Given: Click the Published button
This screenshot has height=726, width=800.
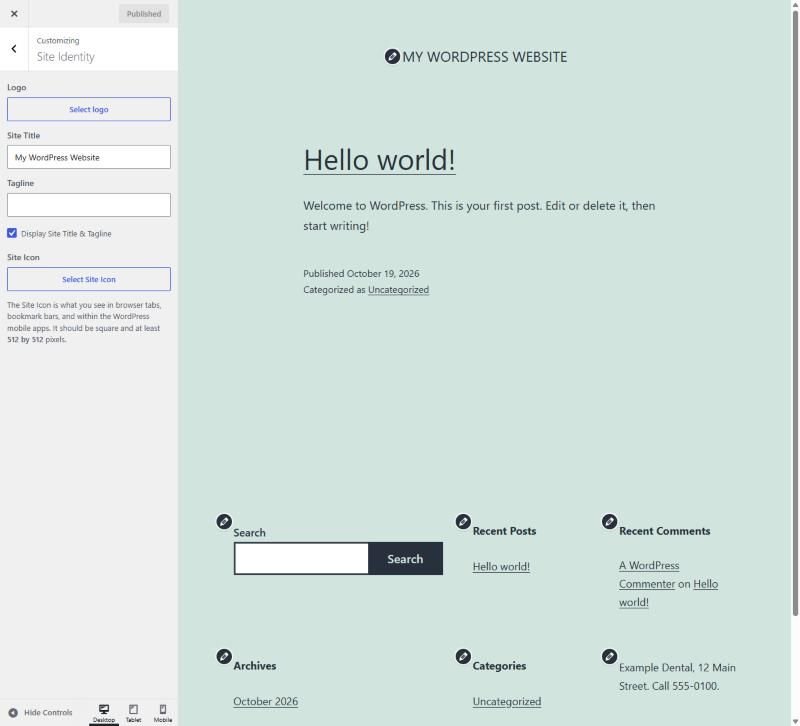Looking at the screenshot, I should (144, 14).
